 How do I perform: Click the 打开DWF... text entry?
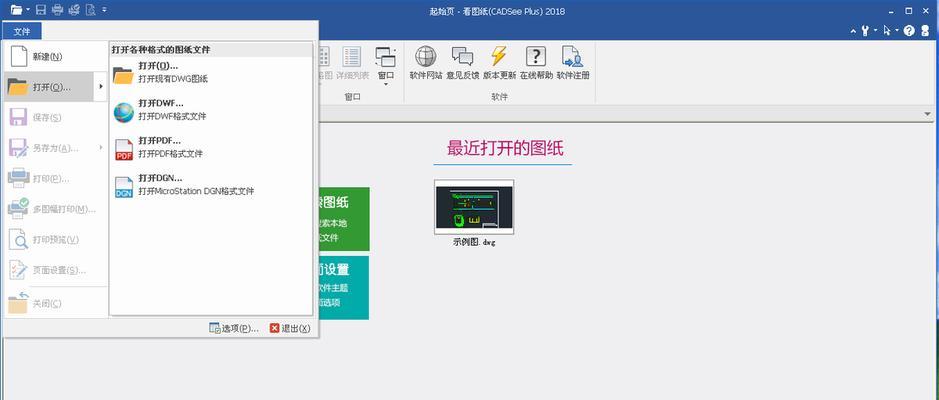point(160,103)
